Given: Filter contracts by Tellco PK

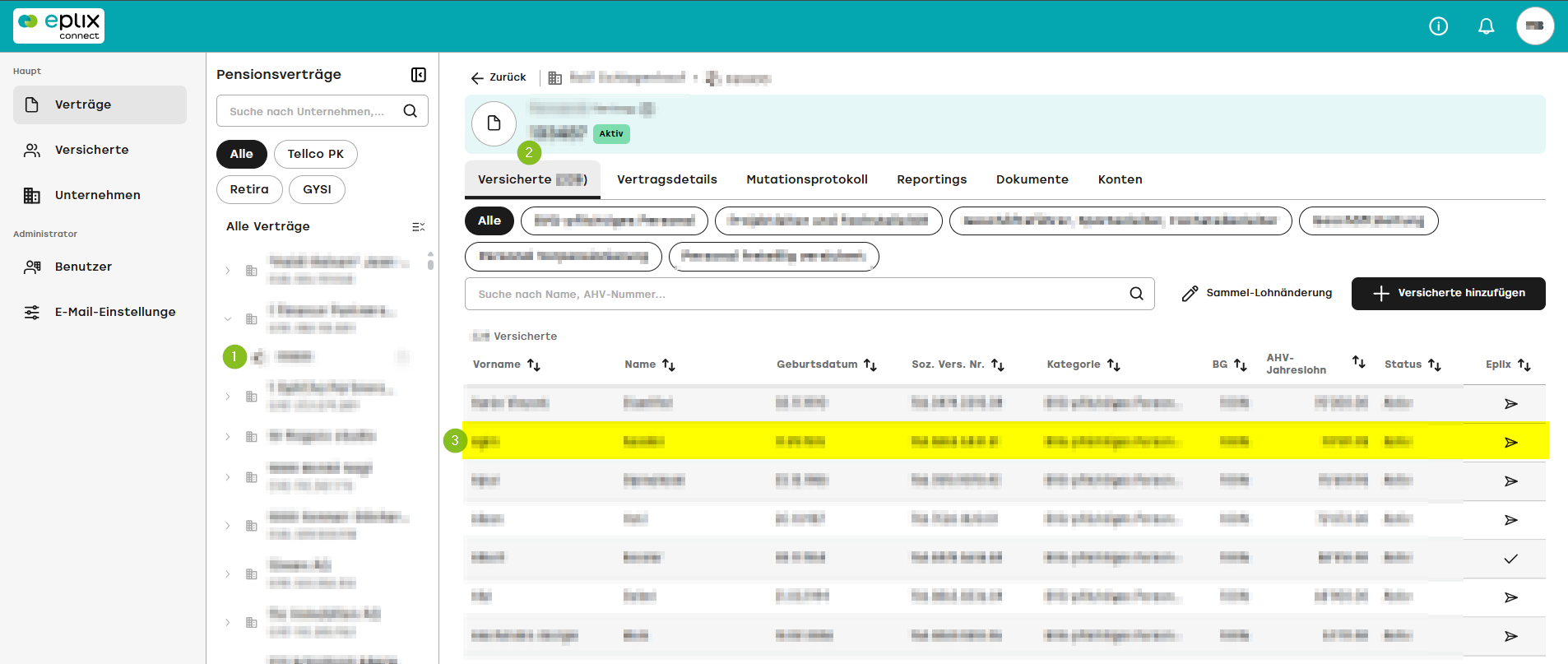Looking at the screenshot, I should click(316, 154).
